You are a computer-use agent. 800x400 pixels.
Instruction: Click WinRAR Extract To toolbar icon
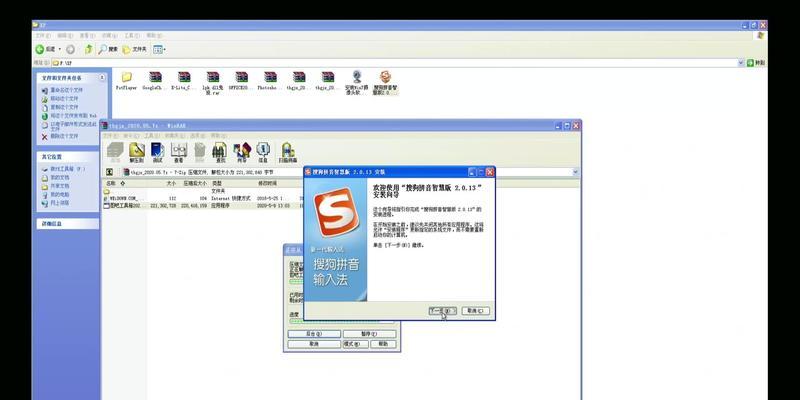[136, 152]
